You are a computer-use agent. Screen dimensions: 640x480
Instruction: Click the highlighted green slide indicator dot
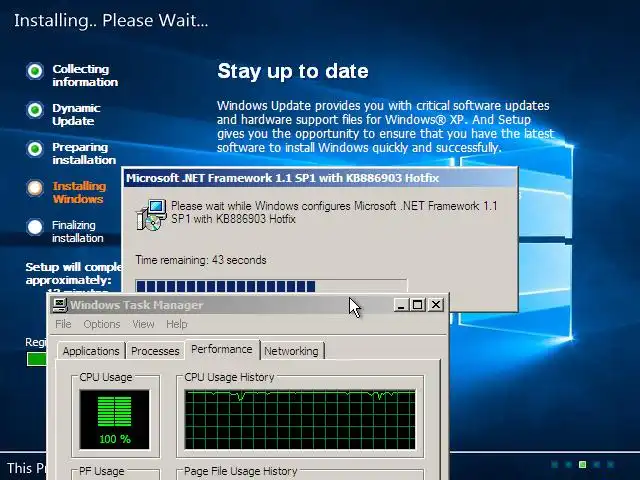[582, 464]
